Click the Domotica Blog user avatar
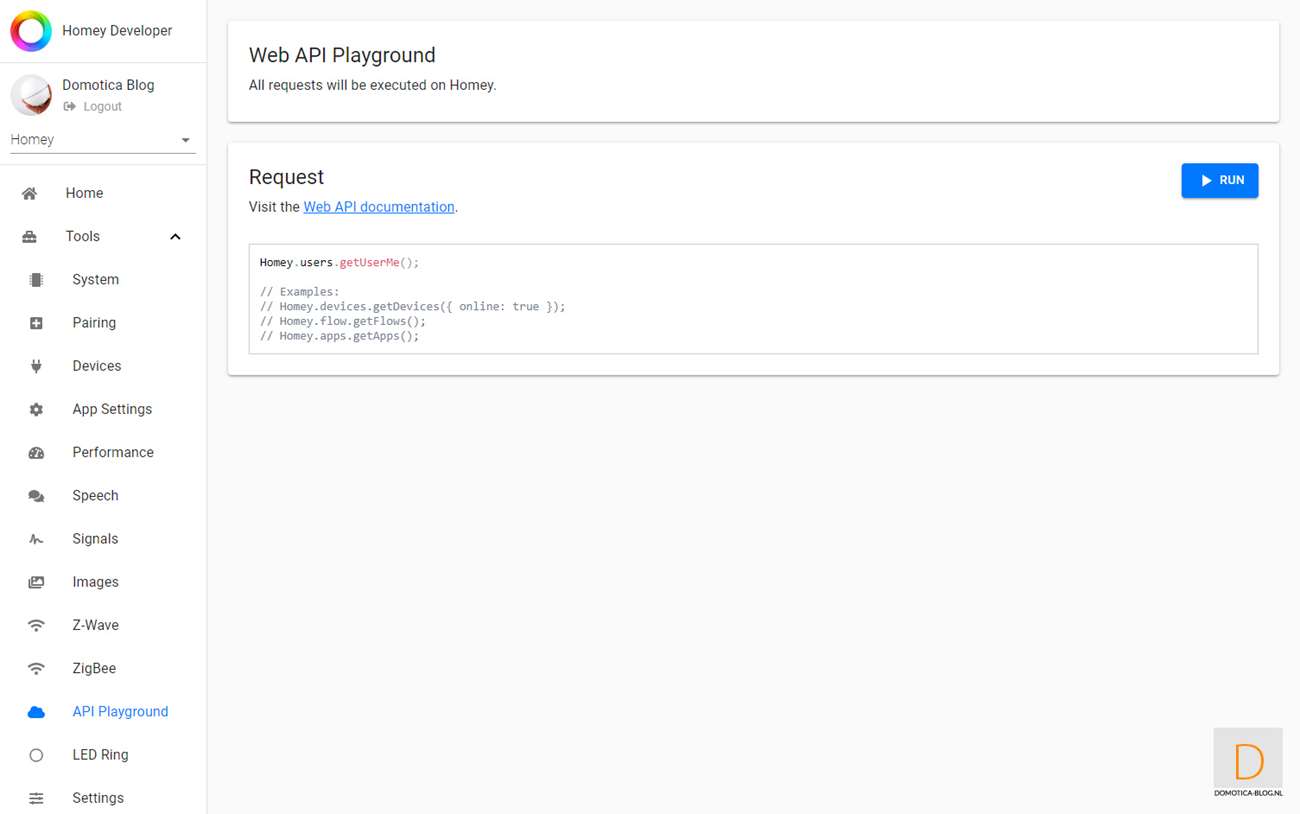The width and height of the screenshot is (1300, 814). pos(31,95)
